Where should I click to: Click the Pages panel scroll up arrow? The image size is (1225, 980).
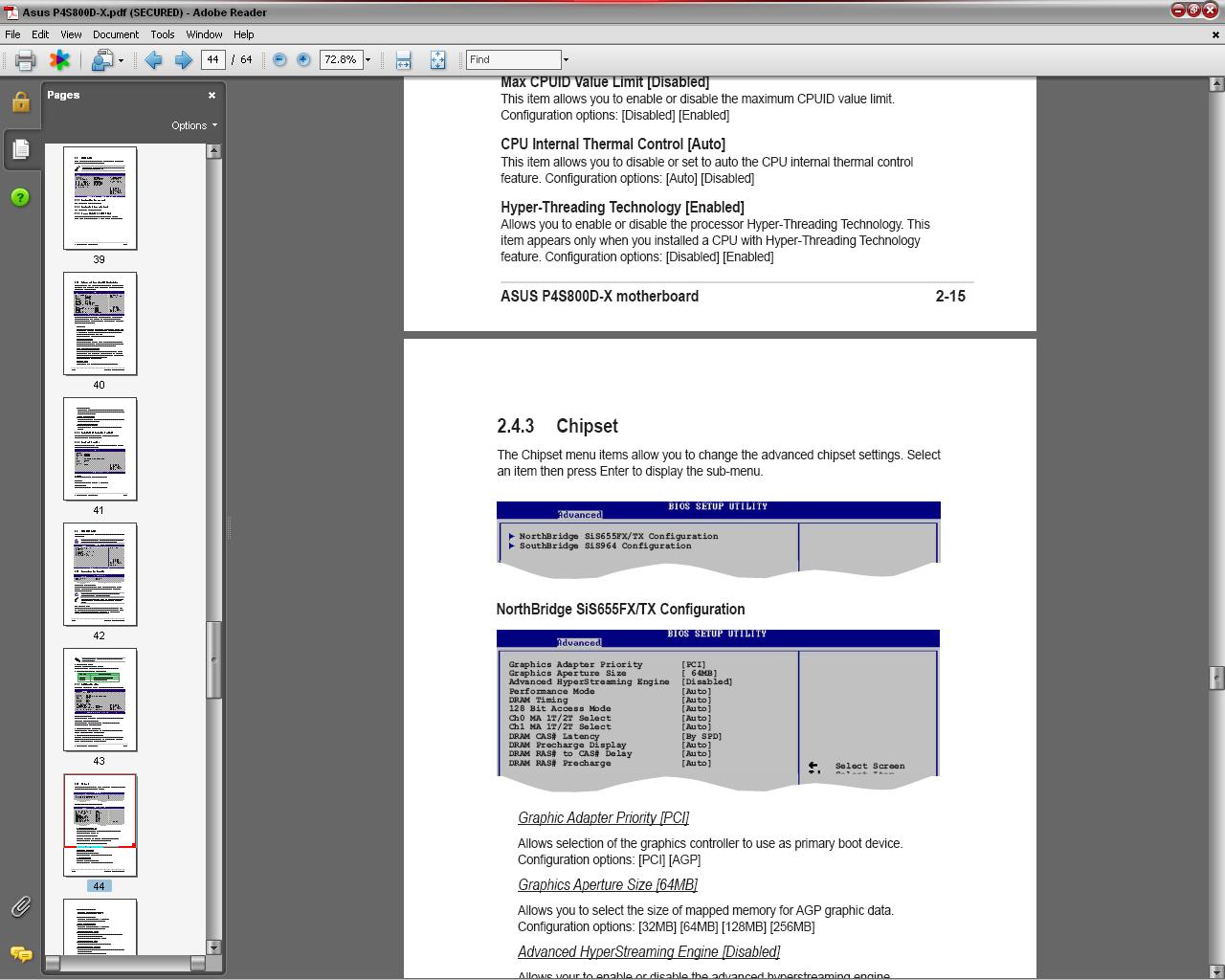[214, 151]
